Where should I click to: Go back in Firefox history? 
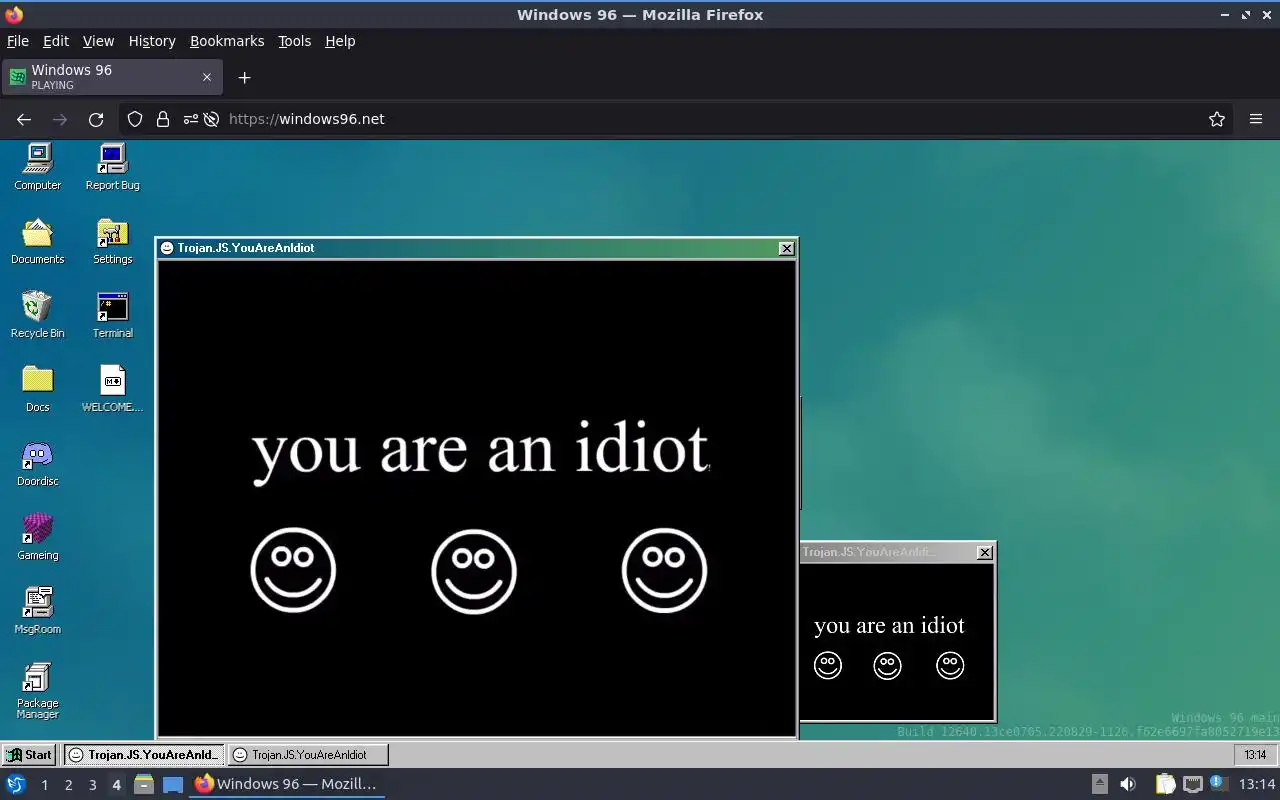click(24, 119)
